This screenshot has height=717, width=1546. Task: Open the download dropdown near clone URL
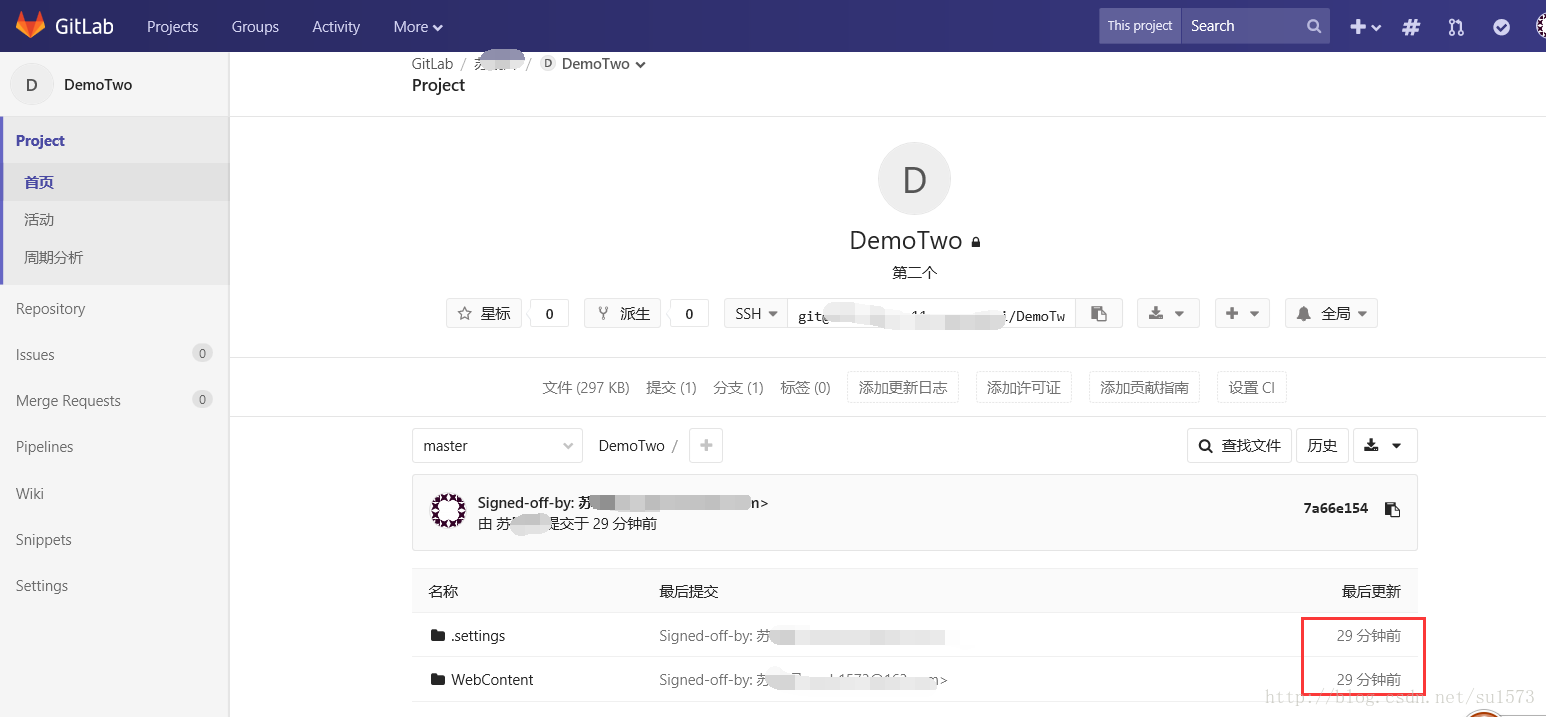click(x=1167, y=313)
